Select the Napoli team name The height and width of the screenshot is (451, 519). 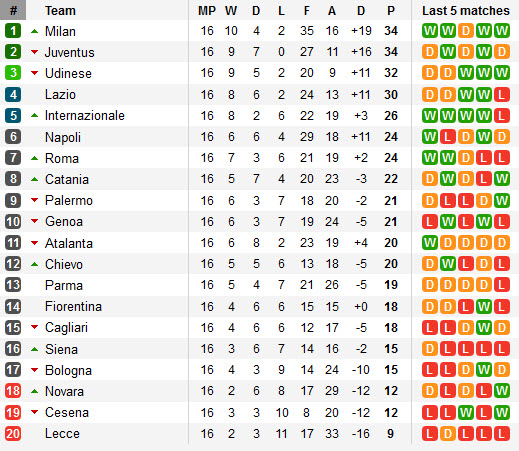(x=63, y=137)
